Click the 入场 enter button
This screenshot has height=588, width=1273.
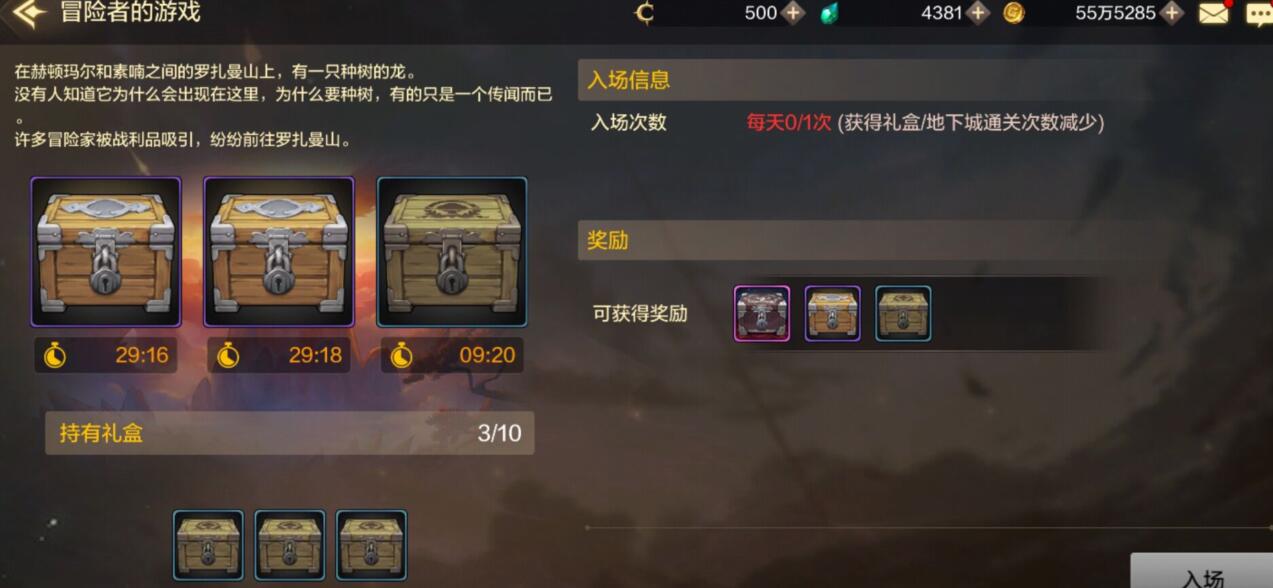pyautogui.click(x=1202, y=571)
